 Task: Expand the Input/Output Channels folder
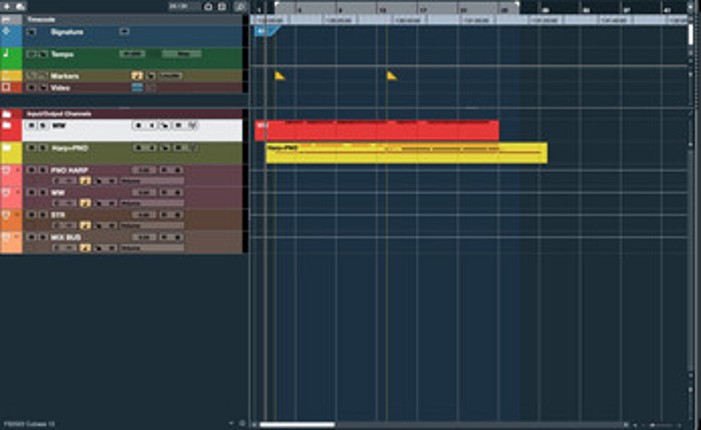click(x=8, y=114)
